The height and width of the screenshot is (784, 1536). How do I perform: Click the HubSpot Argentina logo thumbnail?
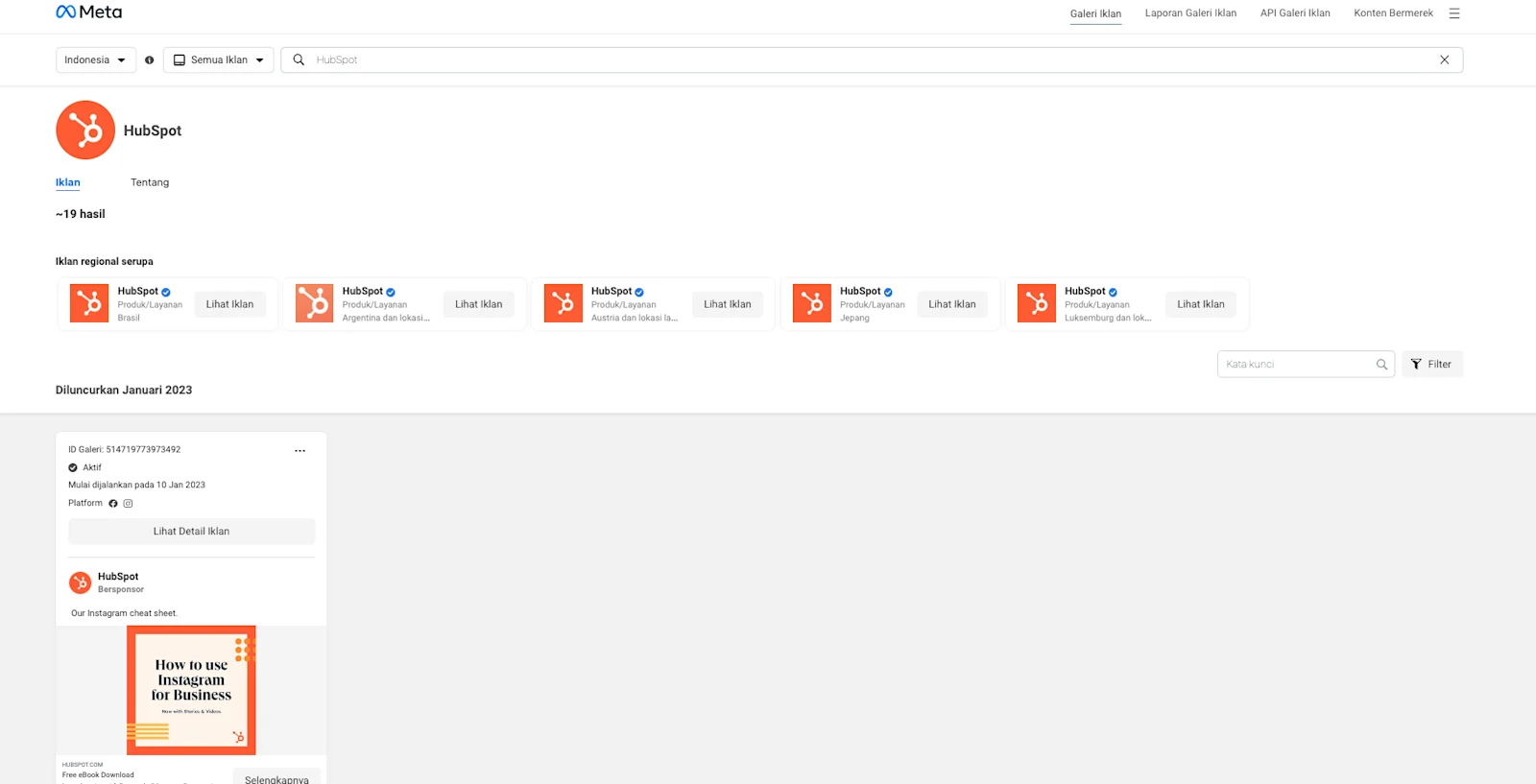(314, 303)
